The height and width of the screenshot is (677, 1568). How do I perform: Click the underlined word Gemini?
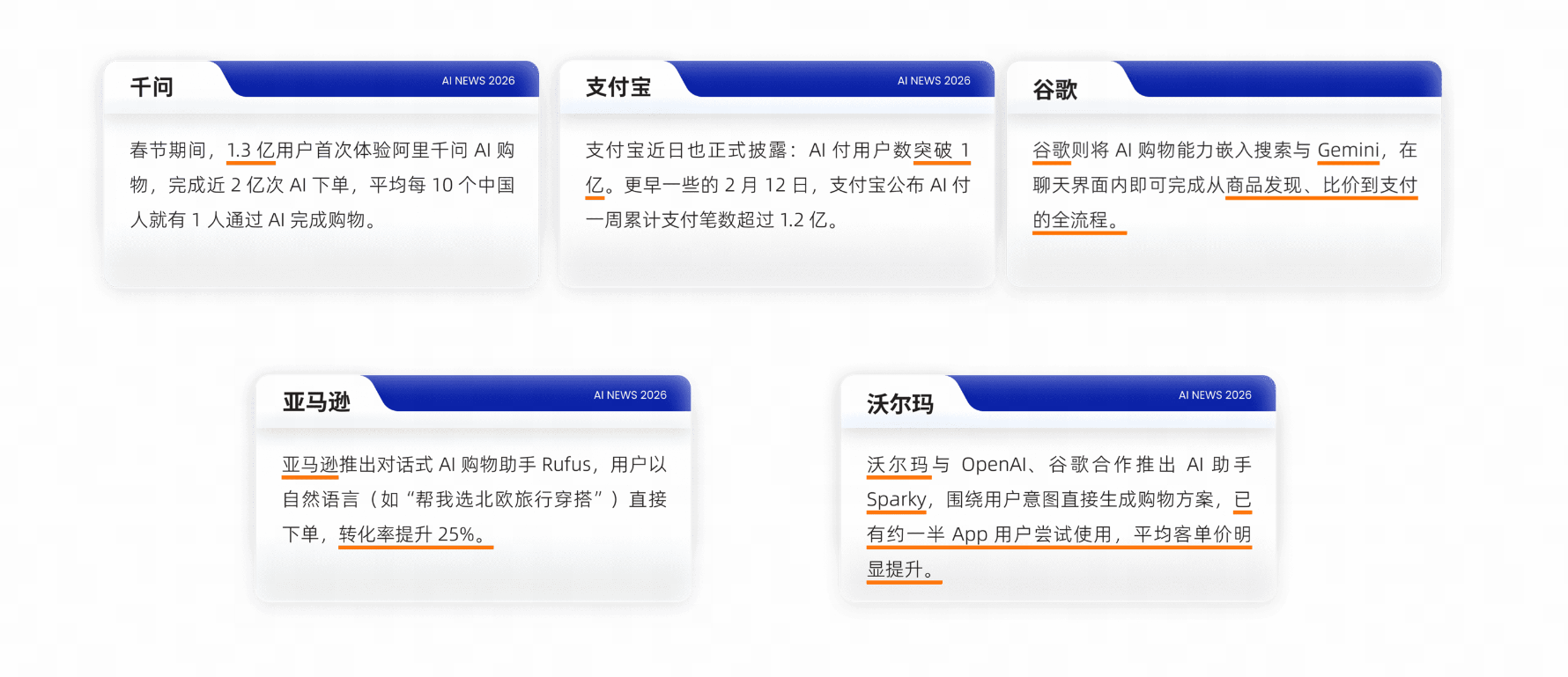(1348, 151)
